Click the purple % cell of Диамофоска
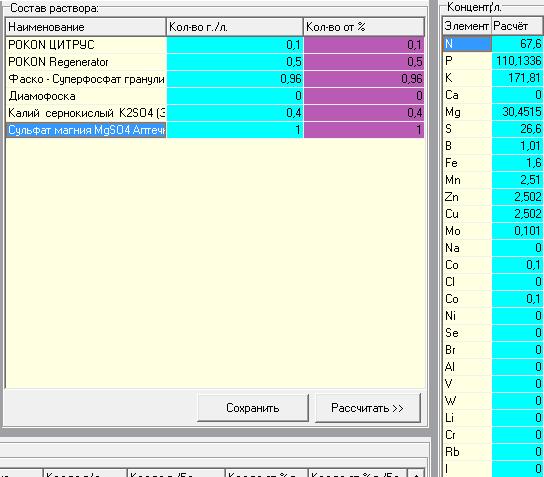 364,96
